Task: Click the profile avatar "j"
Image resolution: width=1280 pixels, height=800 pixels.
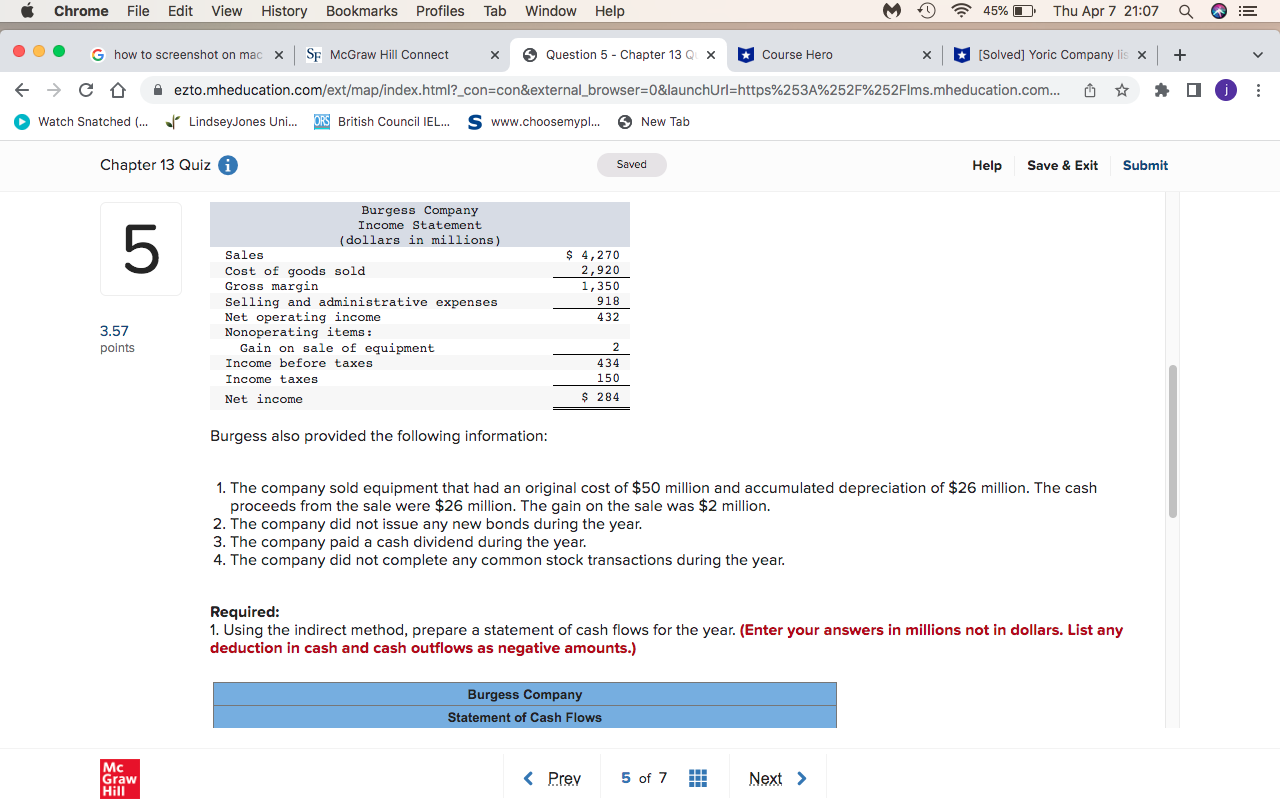Action: [x=1227, y=89]
